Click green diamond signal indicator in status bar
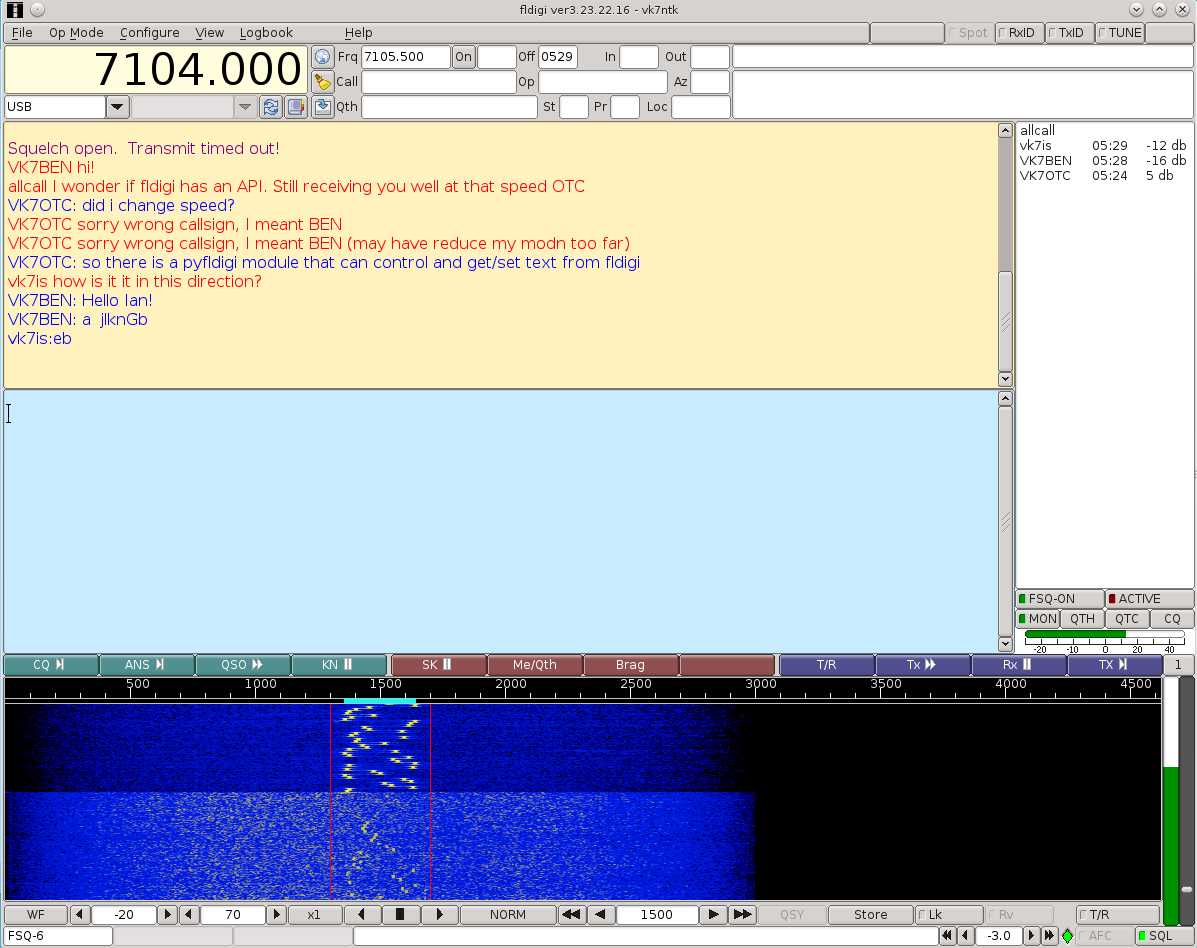1197x948 pixels. [1067, 936]
